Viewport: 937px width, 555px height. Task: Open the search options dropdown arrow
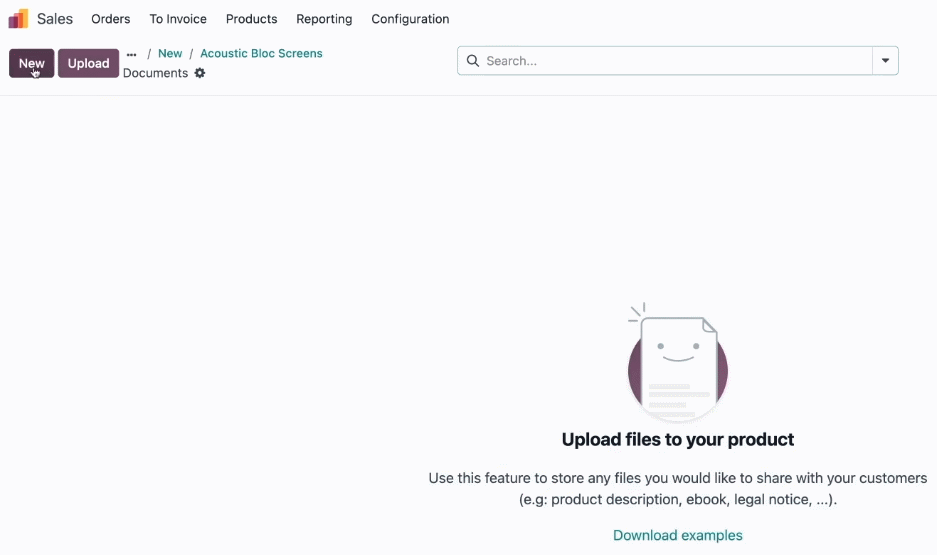pos(885,61)
